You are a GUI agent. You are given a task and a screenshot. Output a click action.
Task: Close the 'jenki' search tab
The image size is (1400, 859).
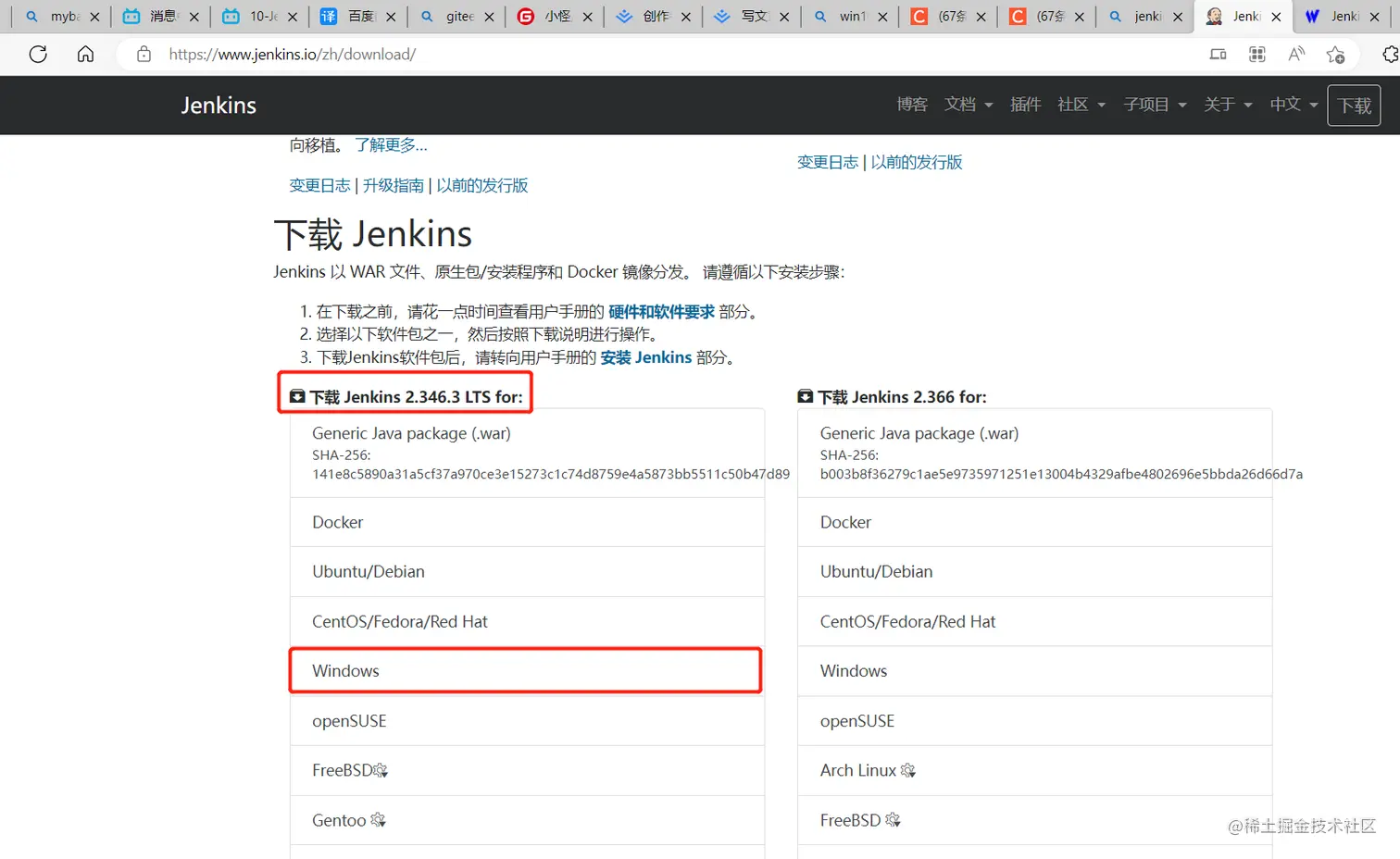pos(1178,17)
